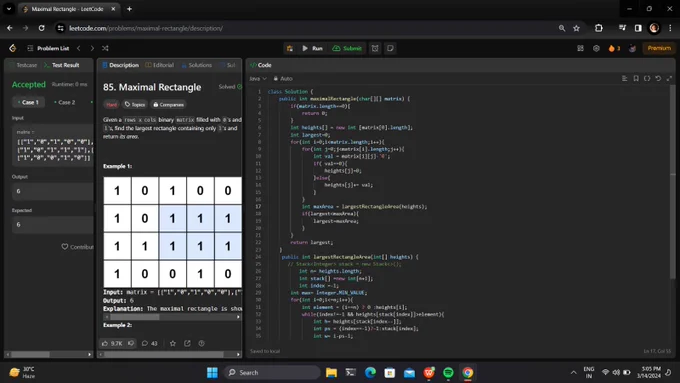Toggle the Auto lock setting
This screenshot has height=383, width=680.
coord(283,79)
